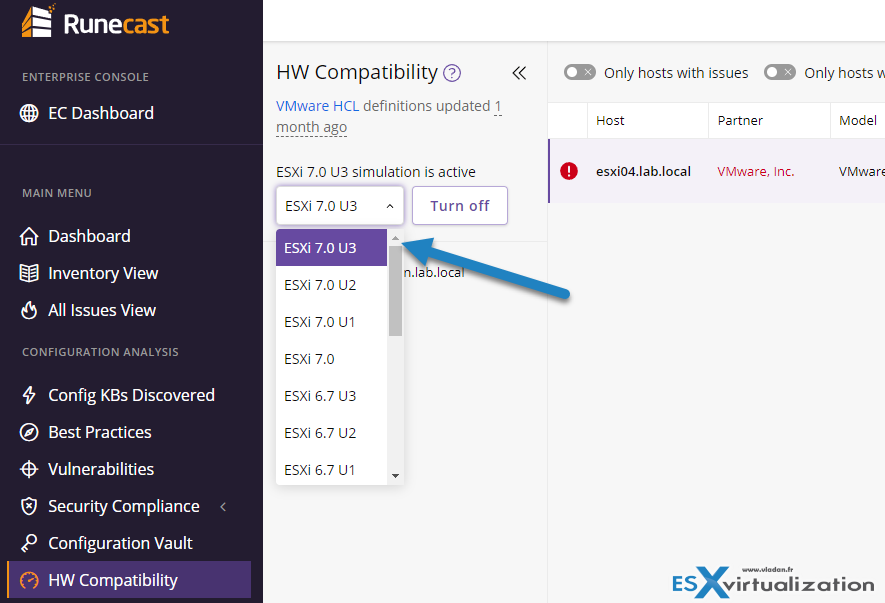Open HW Compatibility help question icon
This screenshot has width=885, height=603.
(452, 73)
